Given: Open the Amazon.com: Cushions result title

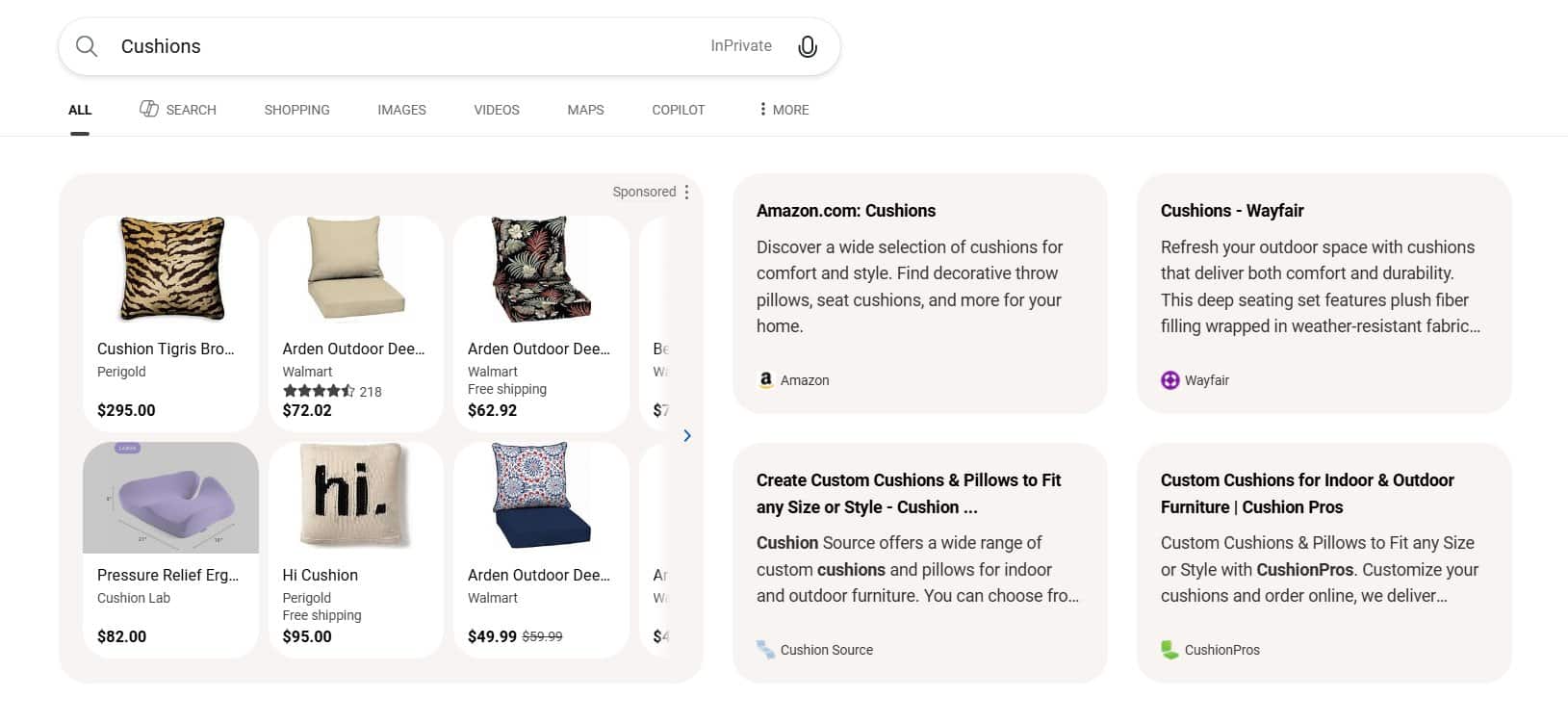Looking at the screenshot, I should (845, 211).
